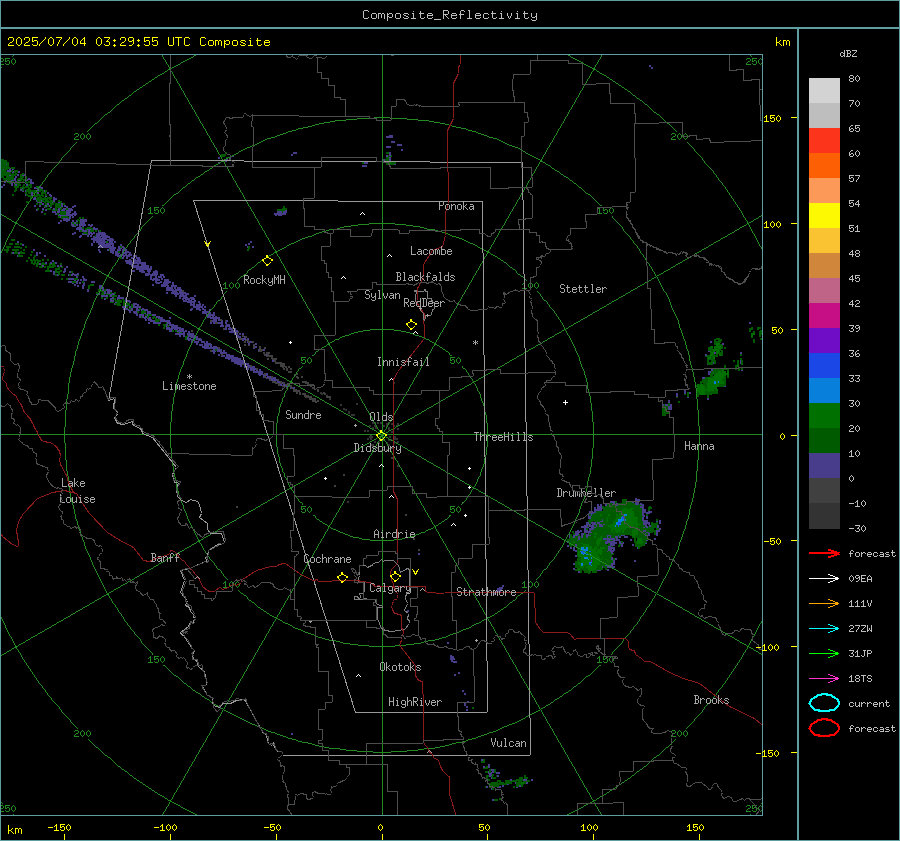Pick the magenta dBZ swatch

(x=824, y=316)
